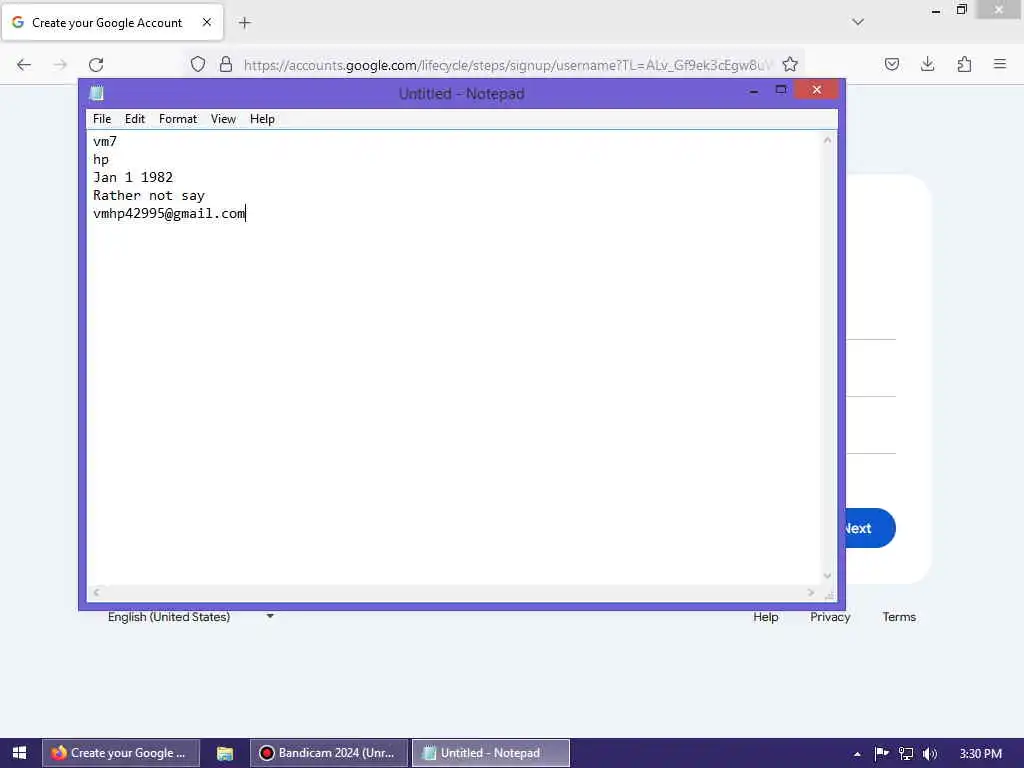This screenshot has height=768, width=1024.
Task: Click the 'Jan 1 1982' line
Action: pos(133,178)
